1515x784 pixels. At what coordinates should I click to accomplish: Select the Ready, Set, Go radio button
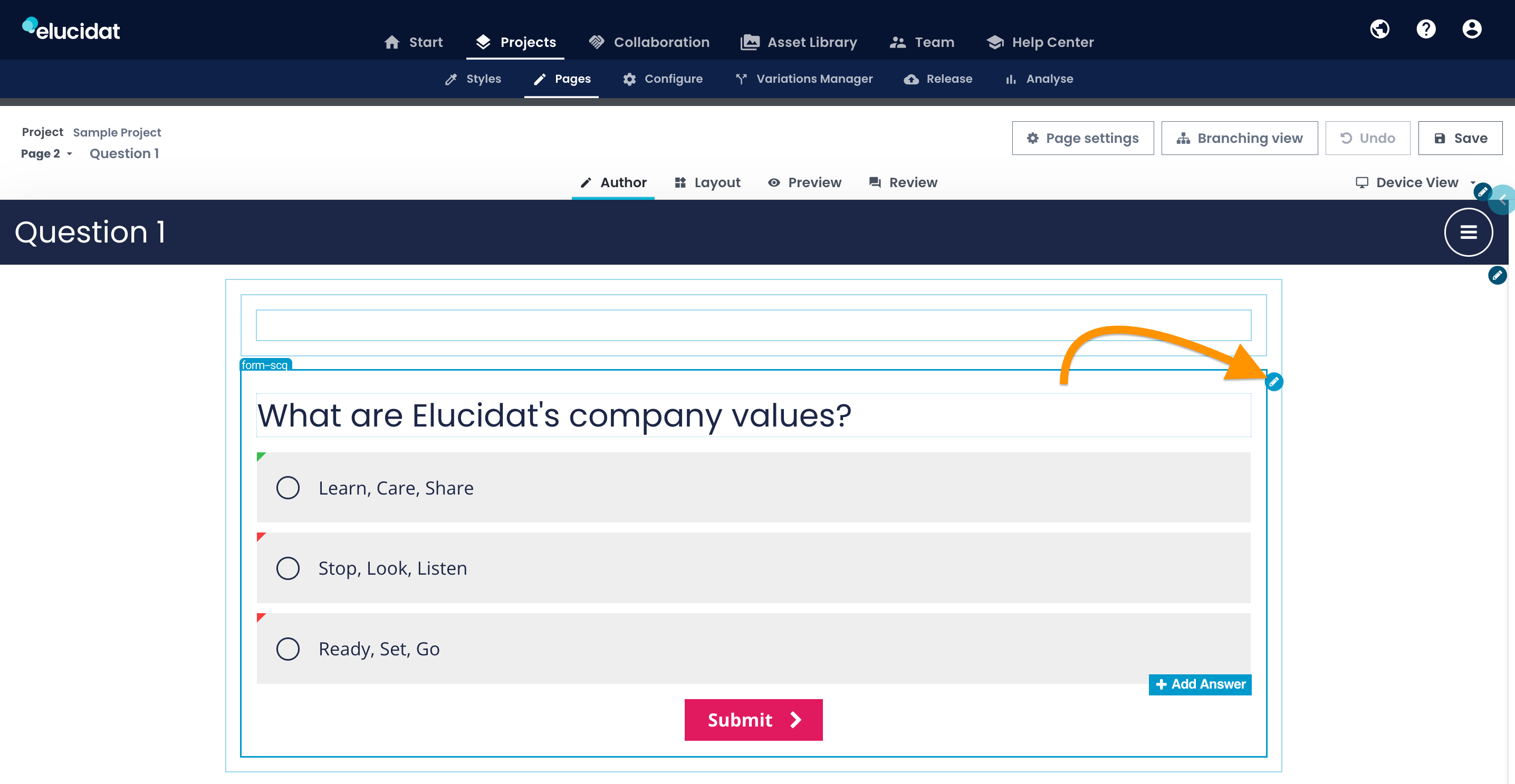(287, 649)
